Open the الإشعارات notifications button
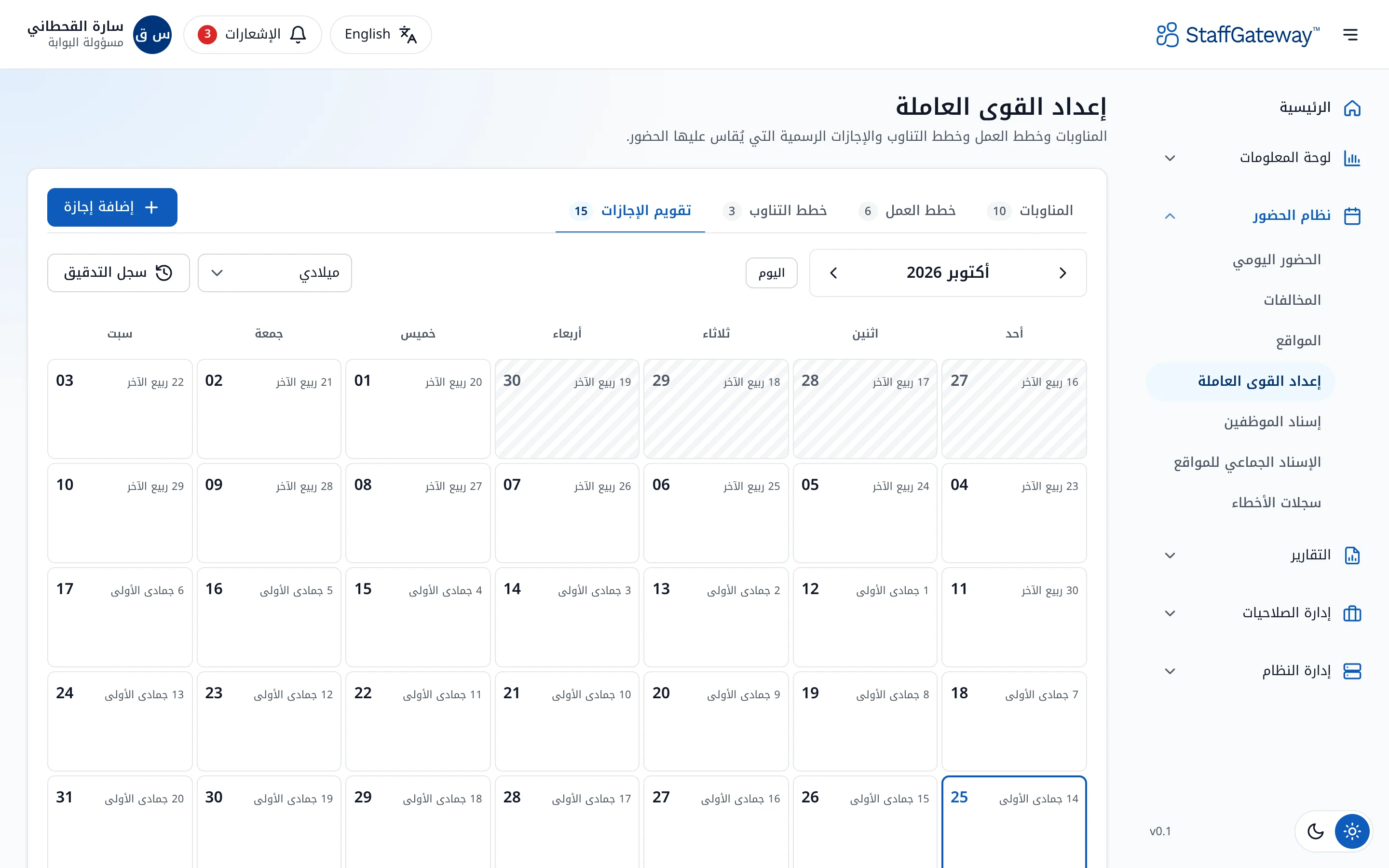 pos(253,34)
